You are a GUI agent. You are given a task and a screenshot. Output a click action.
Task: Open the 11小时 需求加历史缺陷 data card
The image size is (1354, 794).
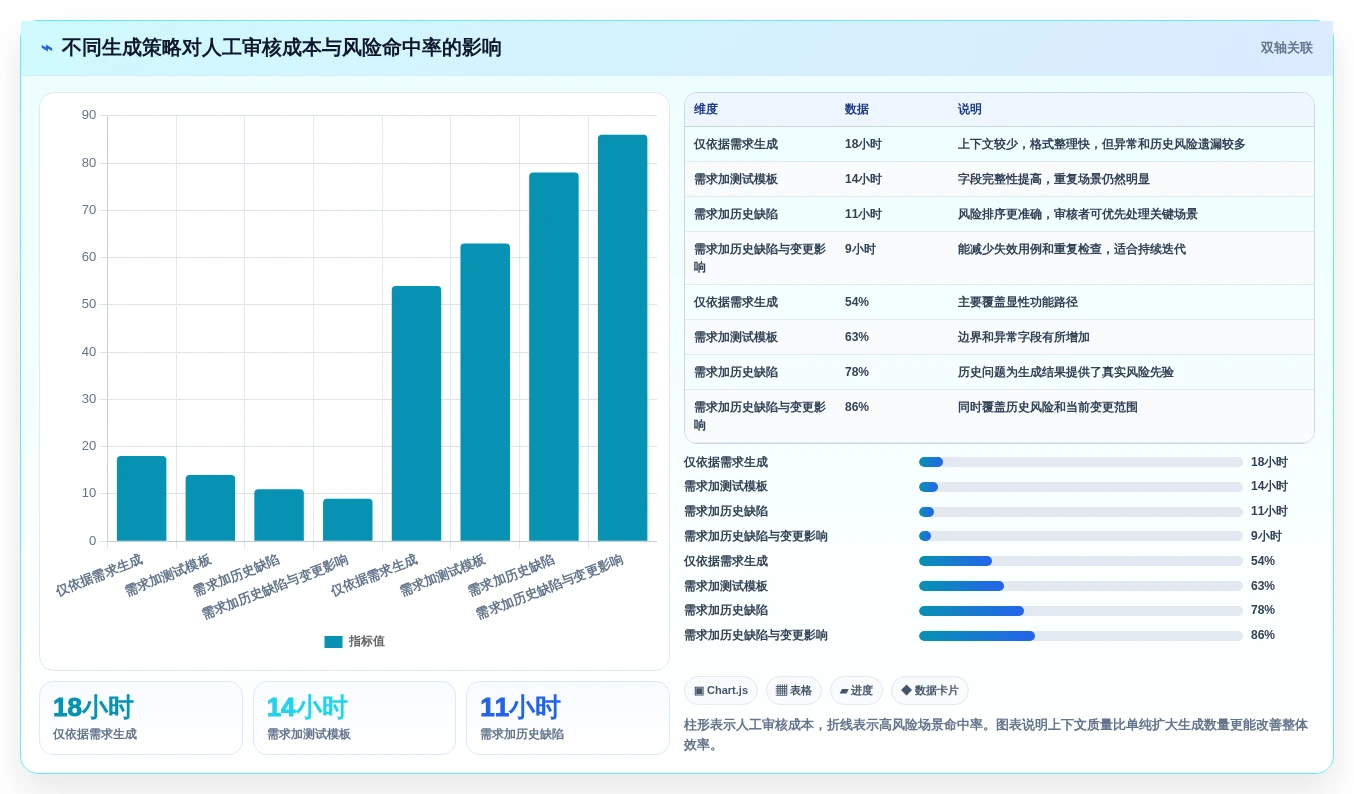click(568, 718)
